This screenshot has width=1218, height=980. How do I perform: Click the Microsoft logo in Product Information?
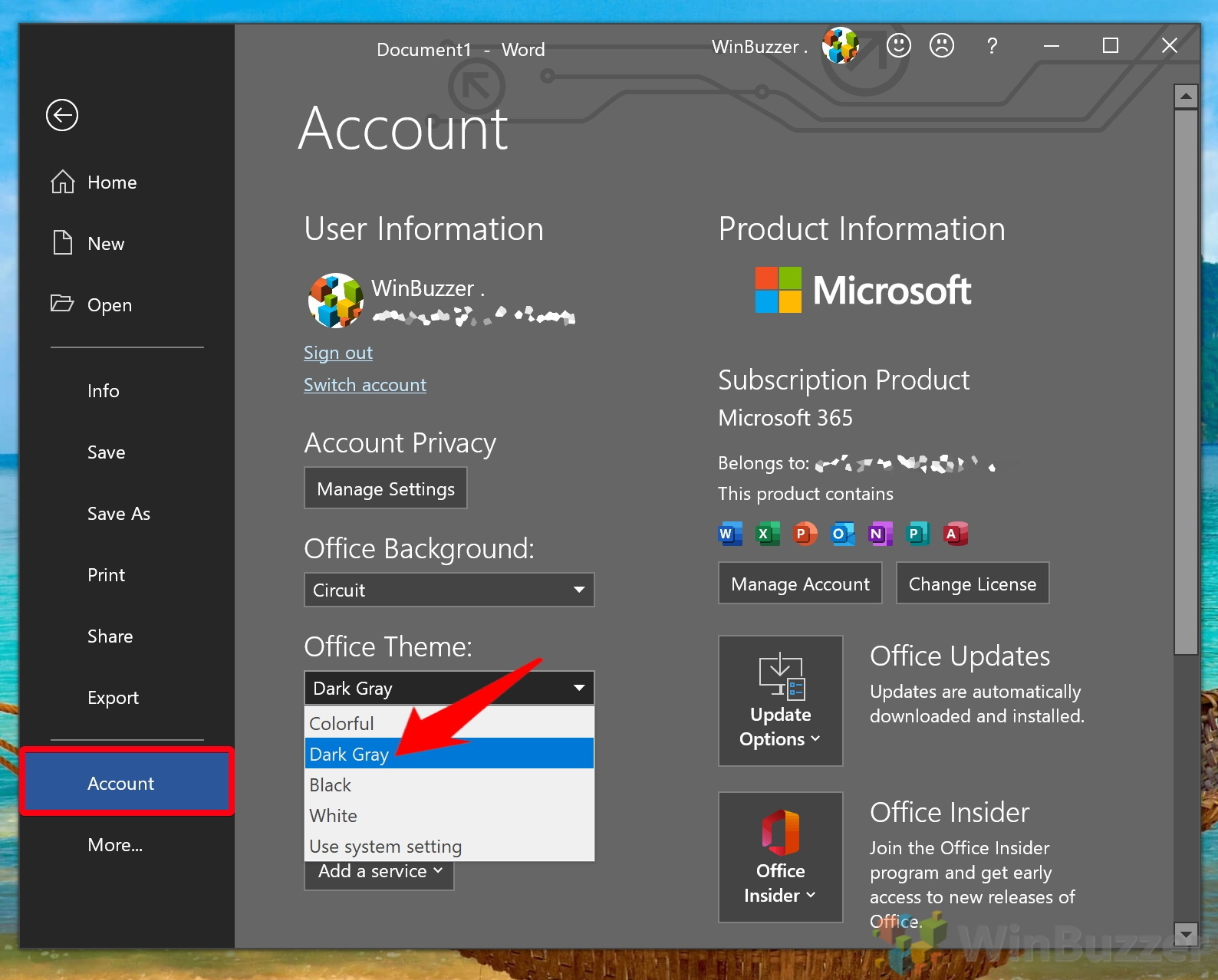[x=862, y=290]
